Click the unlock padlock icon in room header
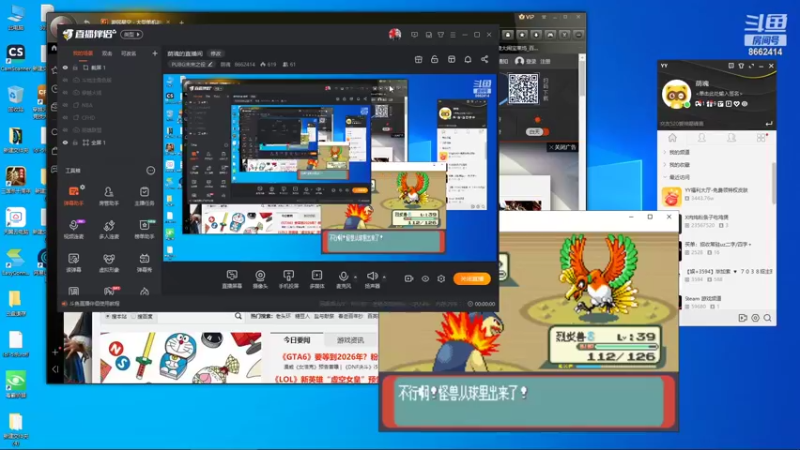 [x=435, y=59]
